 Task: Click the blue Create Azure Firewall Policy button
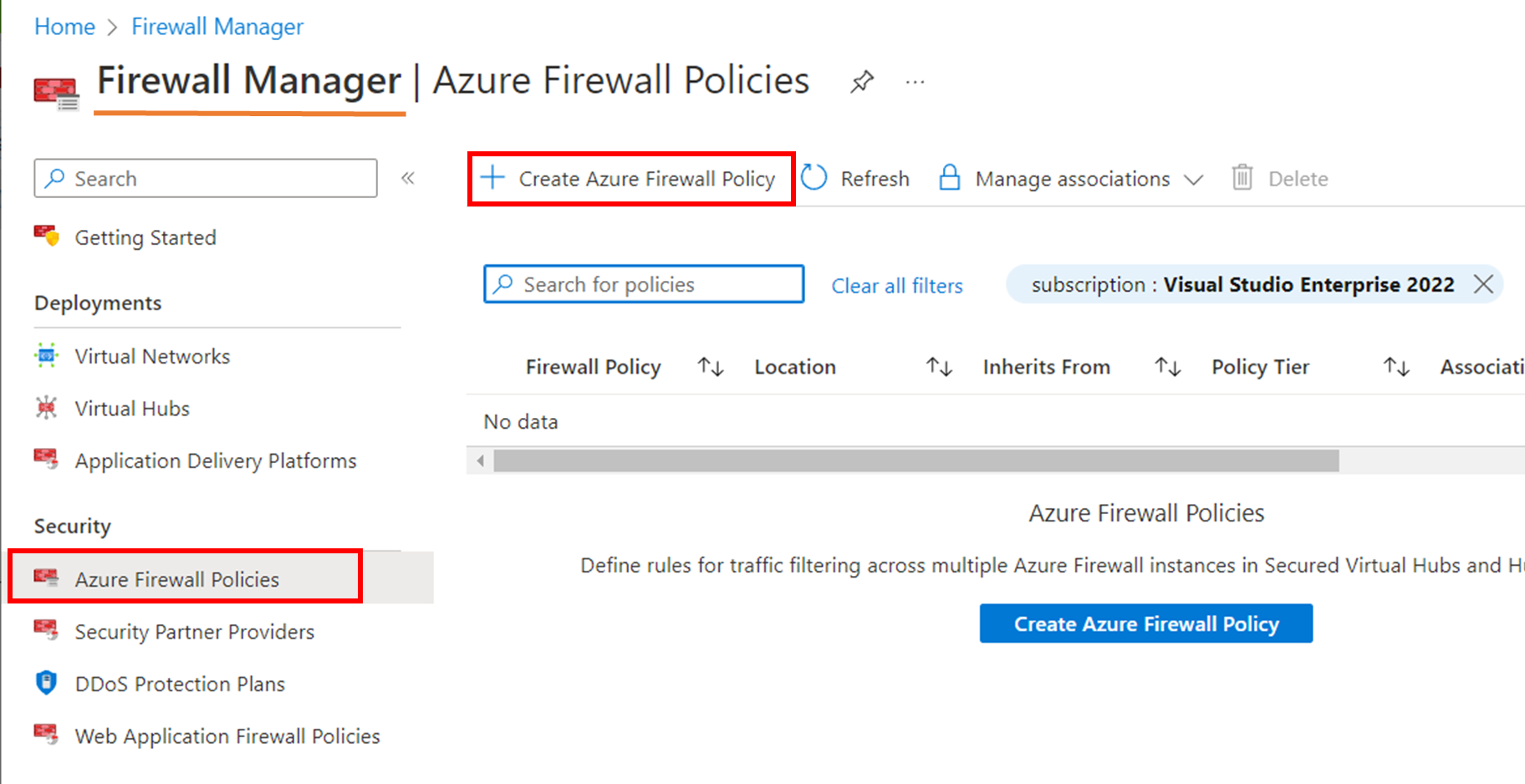tap(1145, 624)
